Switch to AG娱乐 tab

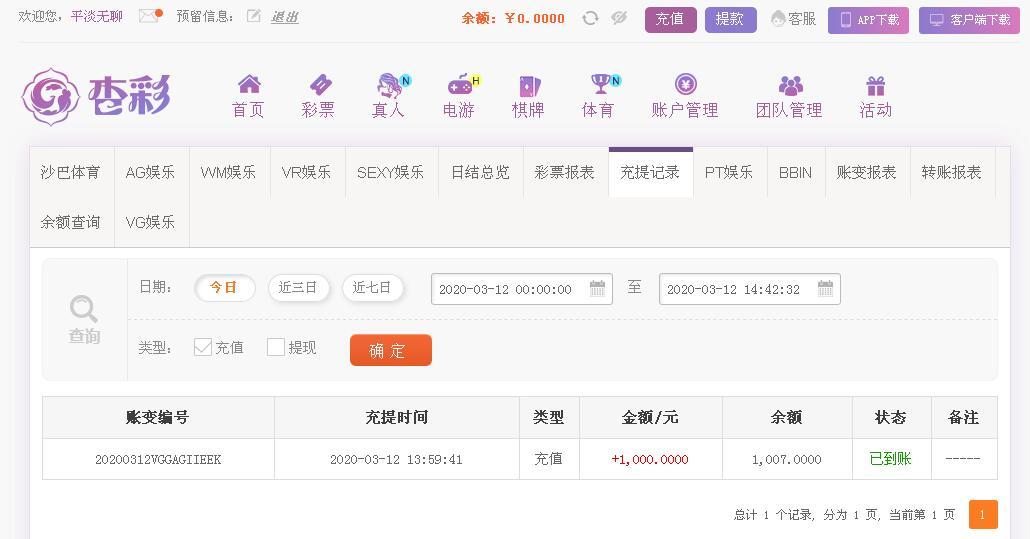click(151, 173)
